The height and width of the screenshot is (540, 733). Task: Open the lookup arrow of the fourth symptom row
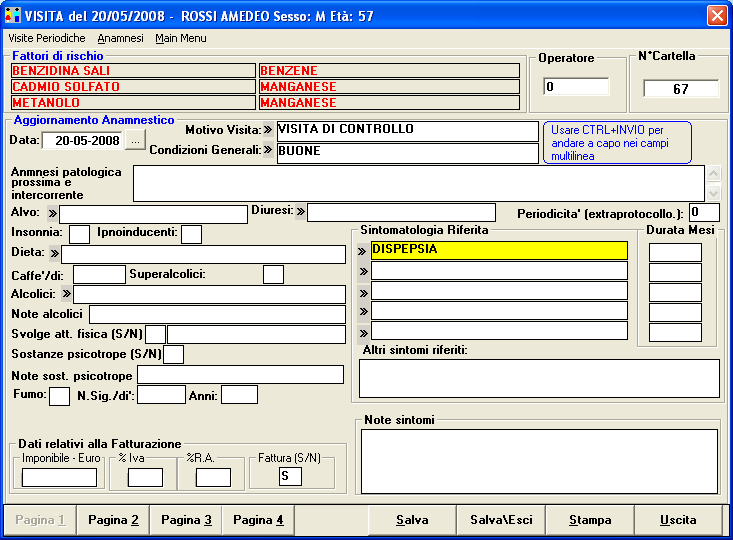[x=363, y=311]
